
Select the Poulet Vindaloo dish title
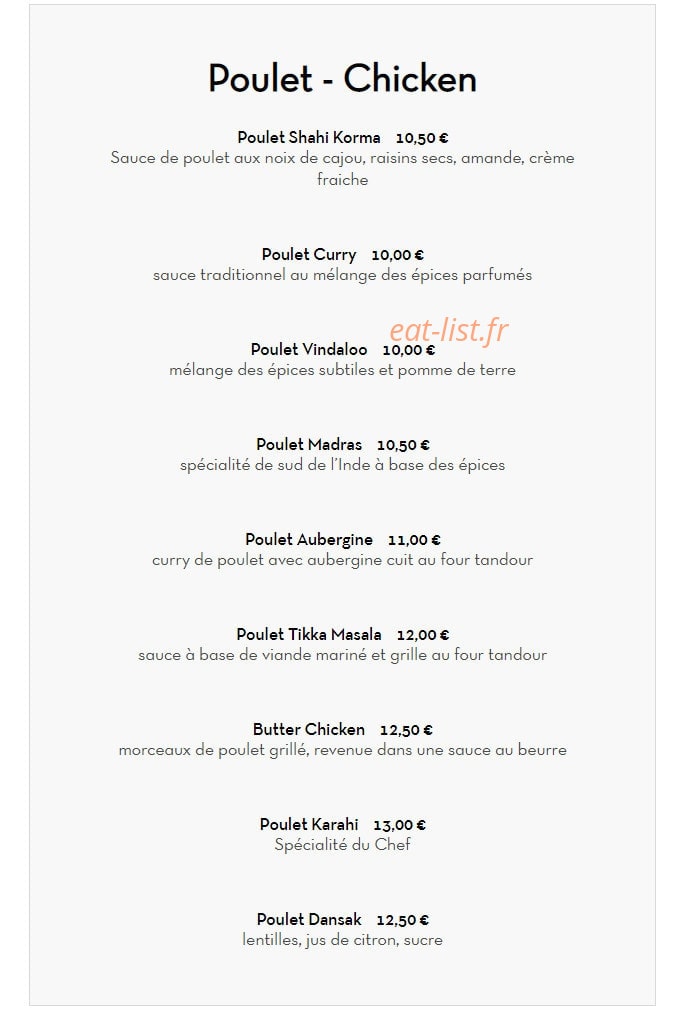click(309, 349)
